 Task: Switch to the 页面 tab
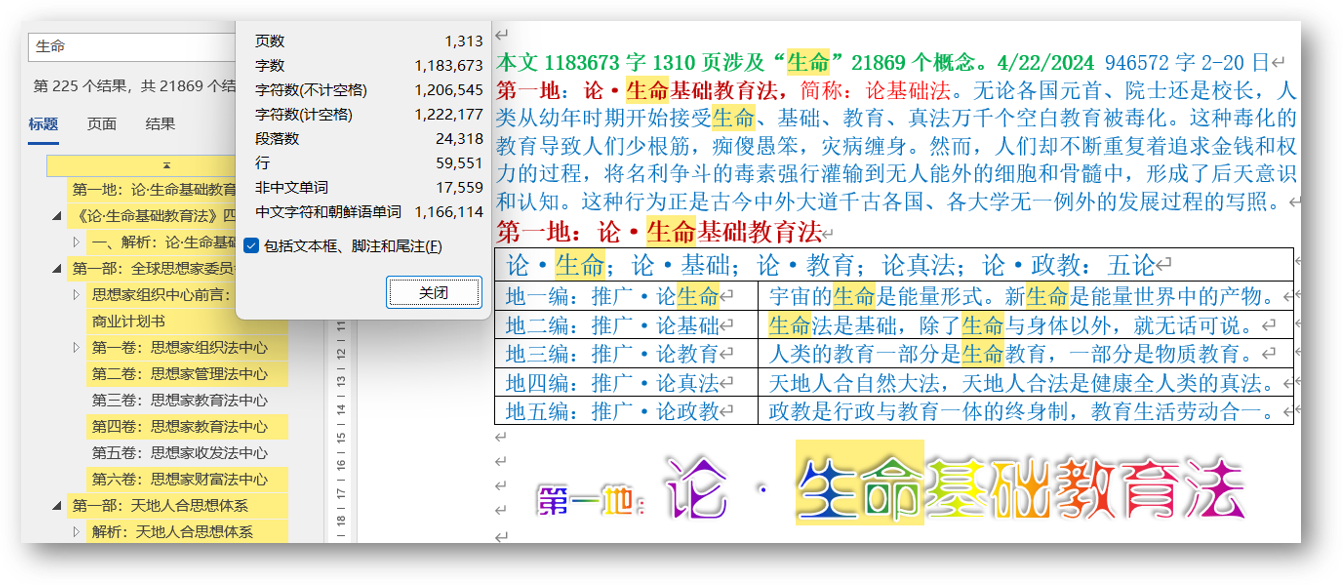(101, 124)
